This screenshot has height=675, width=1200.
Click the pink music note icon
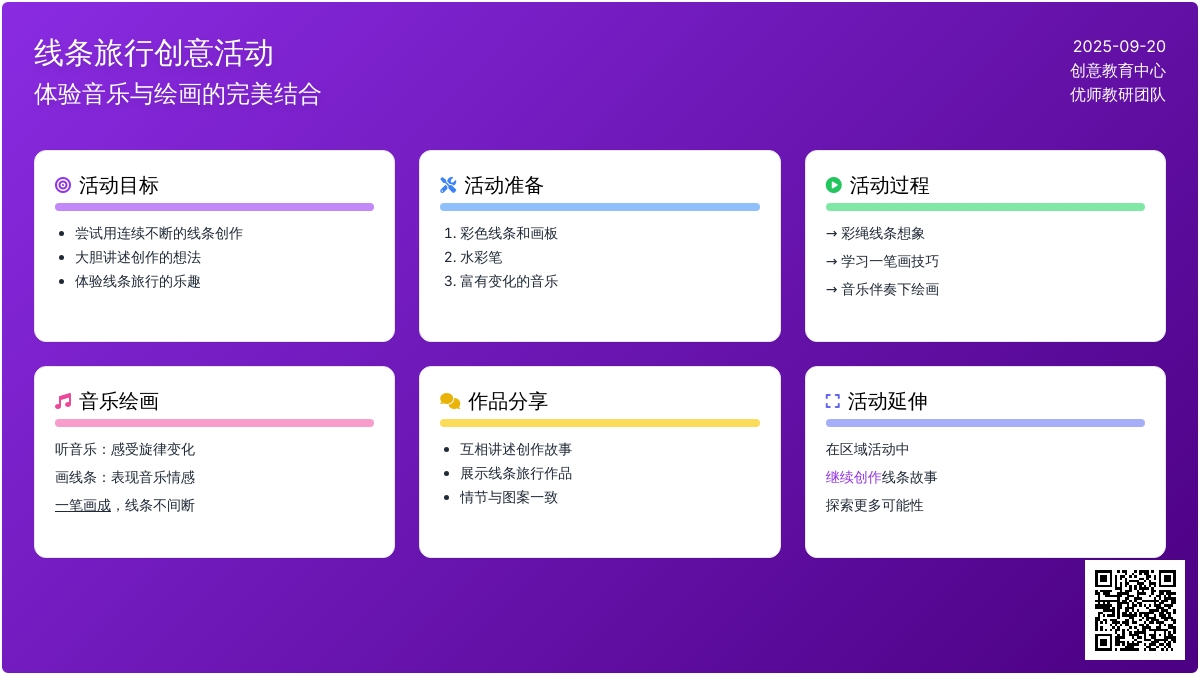[x=63, y=401]
